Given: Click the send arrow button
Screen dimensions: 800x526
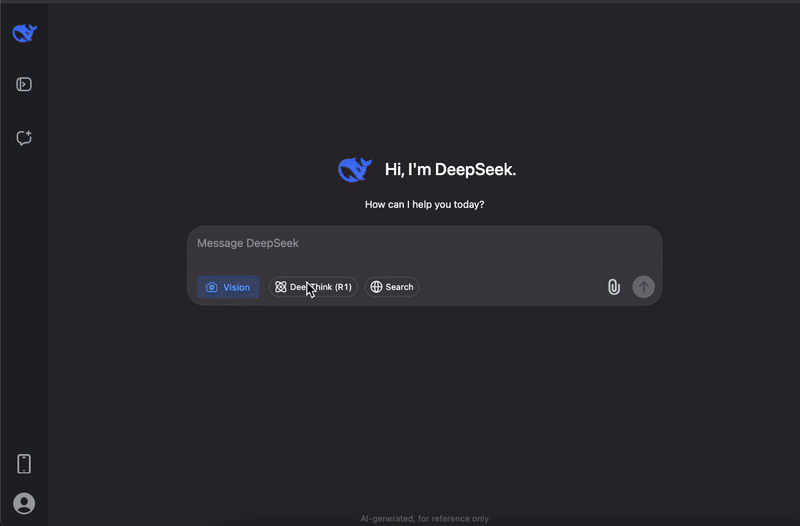Looking at the screenshot, I should click(x=643, y=287).
